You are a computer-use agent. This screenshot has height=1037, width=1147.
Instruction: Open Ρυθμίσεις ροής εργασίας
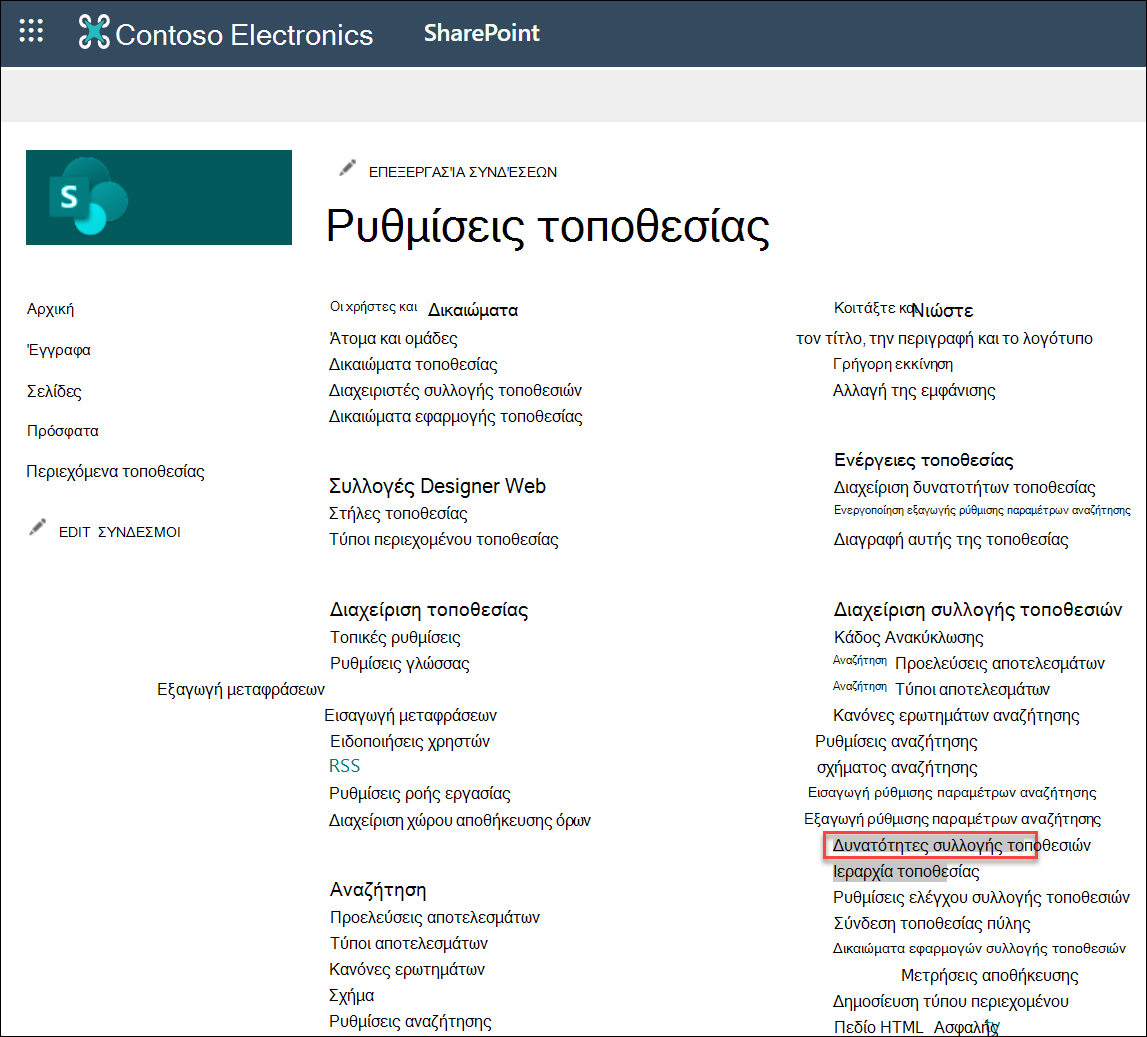(x=420, y=793)
